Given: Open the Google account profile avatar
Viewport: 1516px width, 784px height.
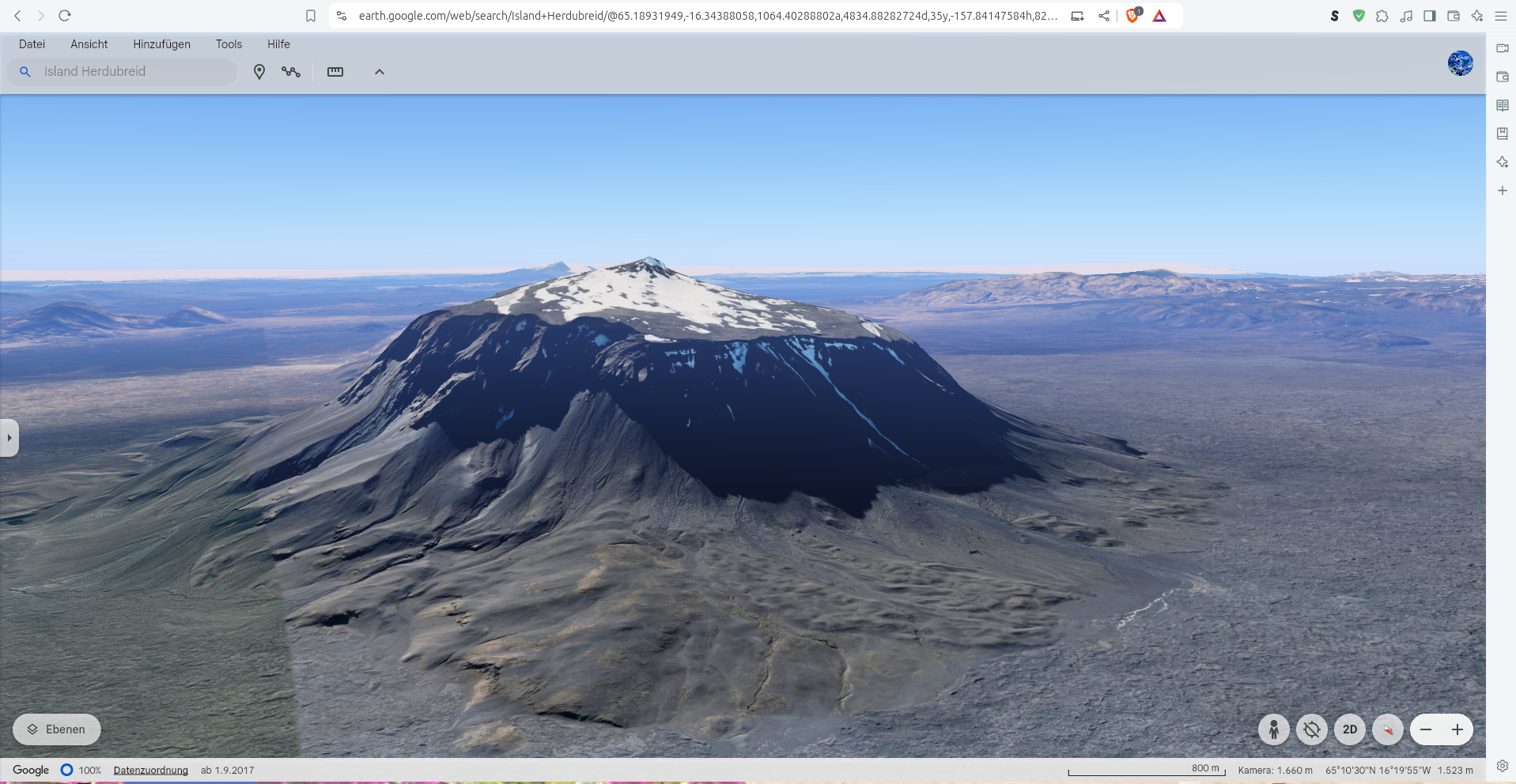Looking at the screenshot, I should pyautogui.click(x=1460, y=63).
